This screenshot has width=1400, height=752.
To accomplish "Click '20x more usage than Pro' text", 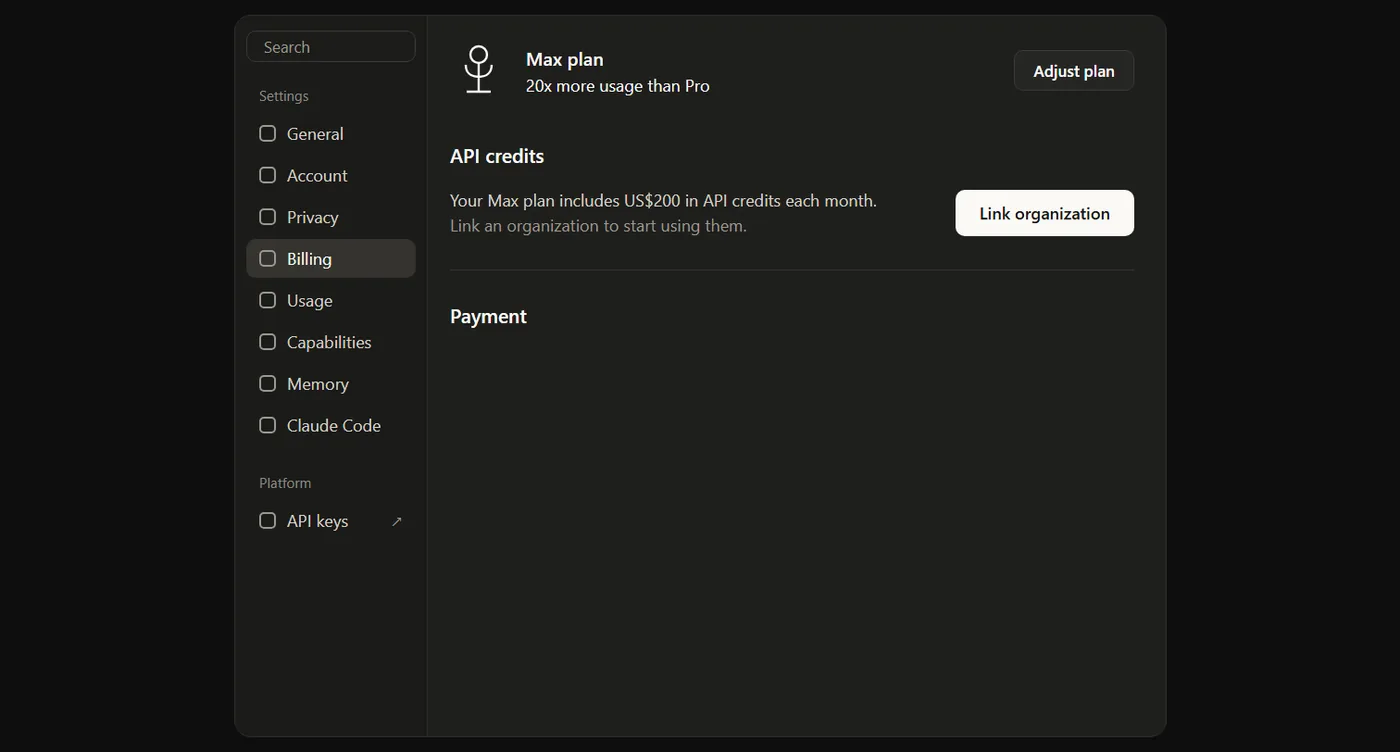I will pyautogui.click(x=618, y=86).
